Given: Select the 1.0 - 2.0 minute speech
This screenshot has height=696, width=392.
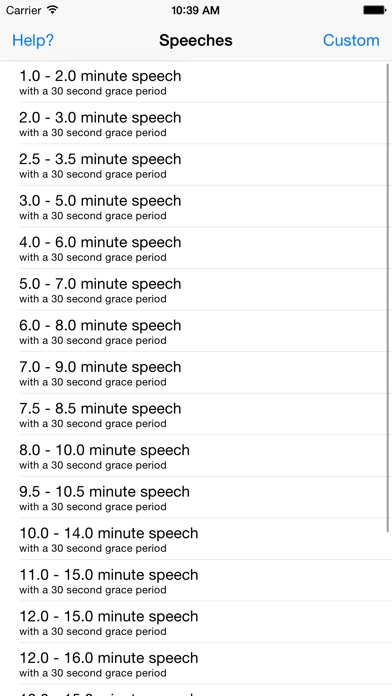Looking at the screenshot, I should point(196,82).
